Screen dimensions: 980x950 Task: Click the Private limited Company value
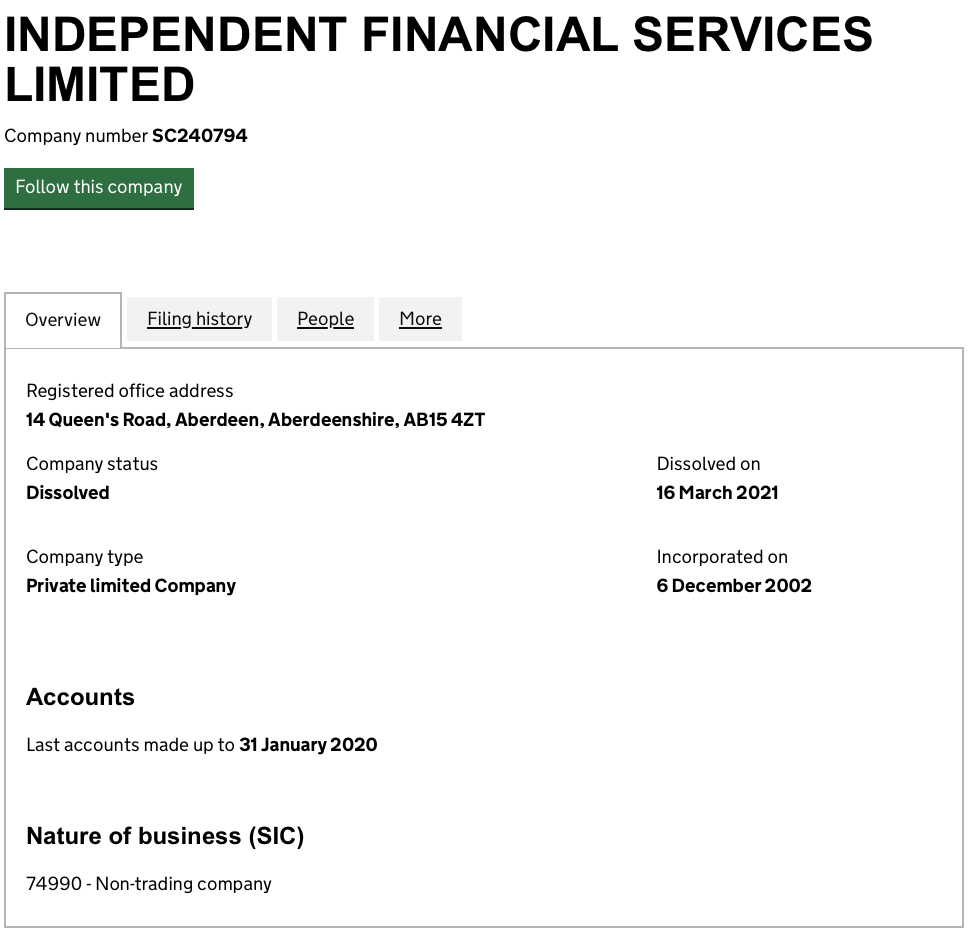pos(131,586)
